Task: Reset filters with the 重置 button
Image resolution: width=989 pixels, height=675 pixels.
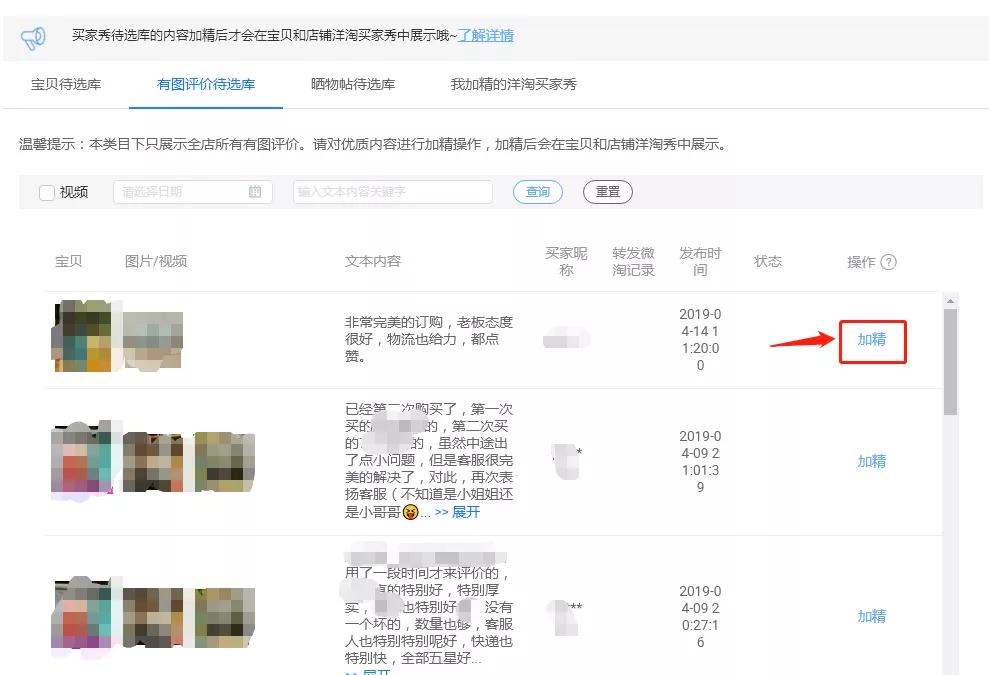Action: point(608,191)
